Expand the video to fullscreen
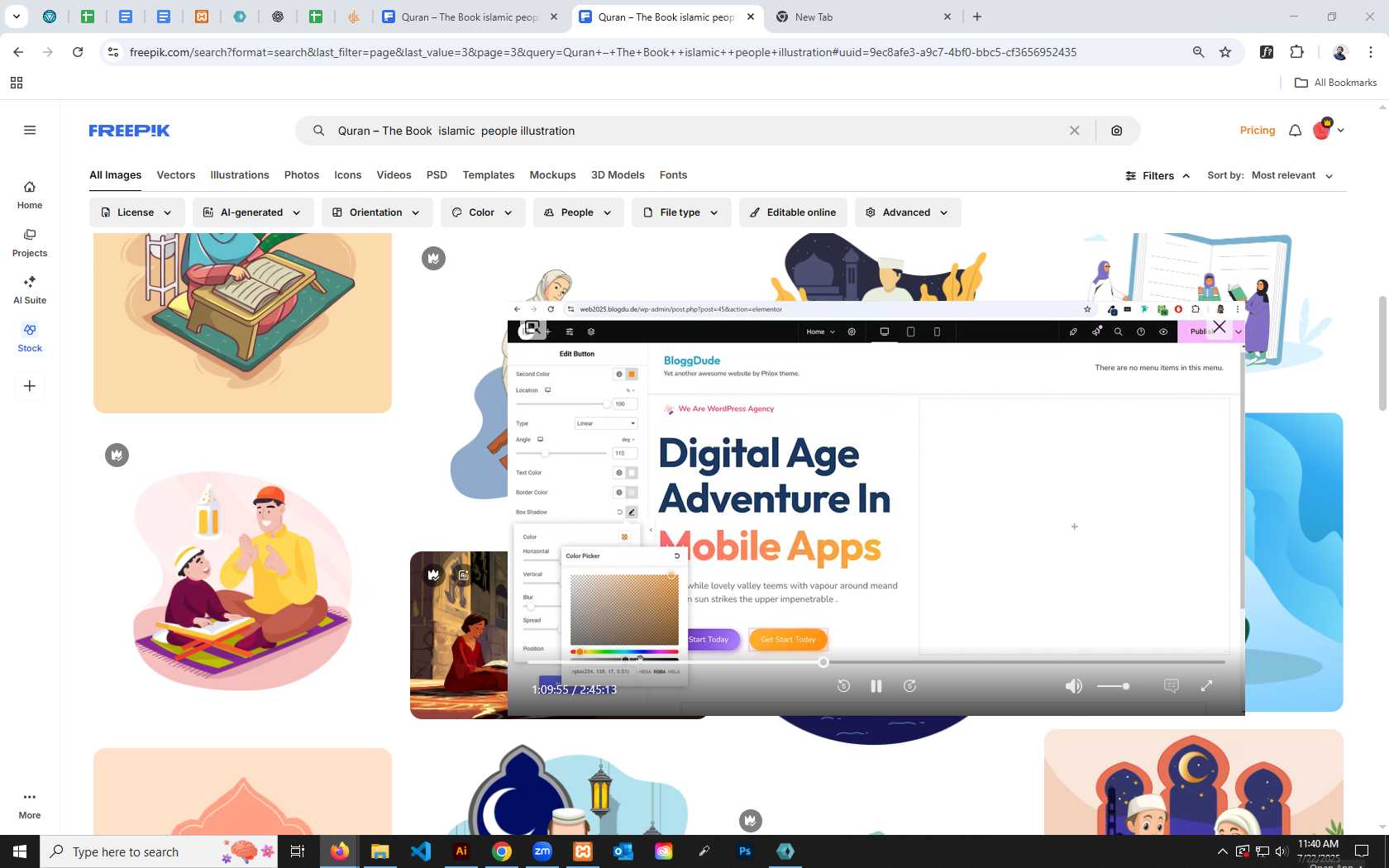The height and width of the screenshot is (868, 1389). coord(1206,686)
